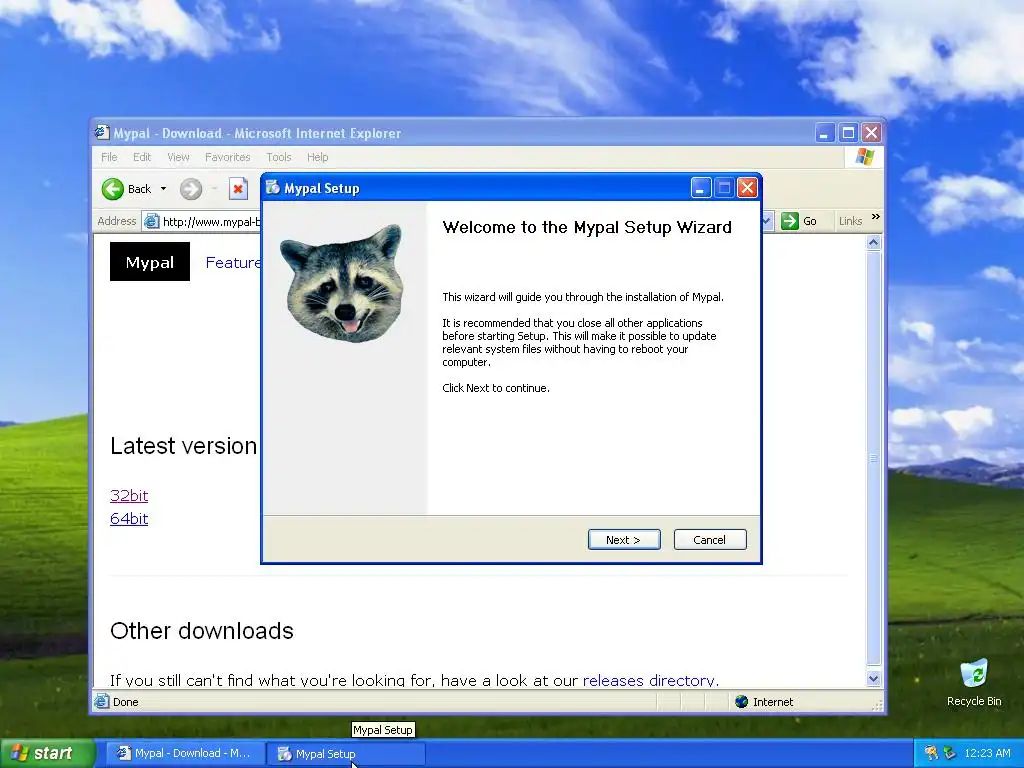Viewport: 1024px width, 768px height.
Task: Click the Internet zone globe icon
Action: [741, 701]
